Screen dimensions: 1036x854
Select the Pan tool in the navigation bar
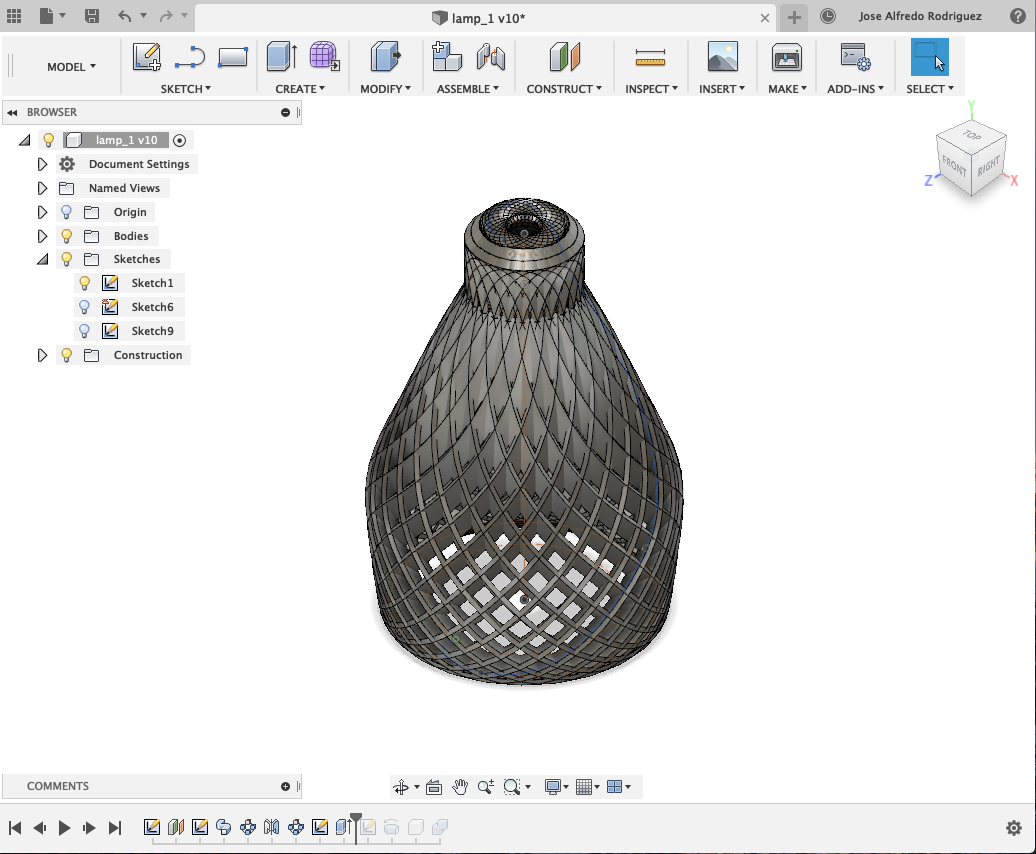(x=459, y=786)
